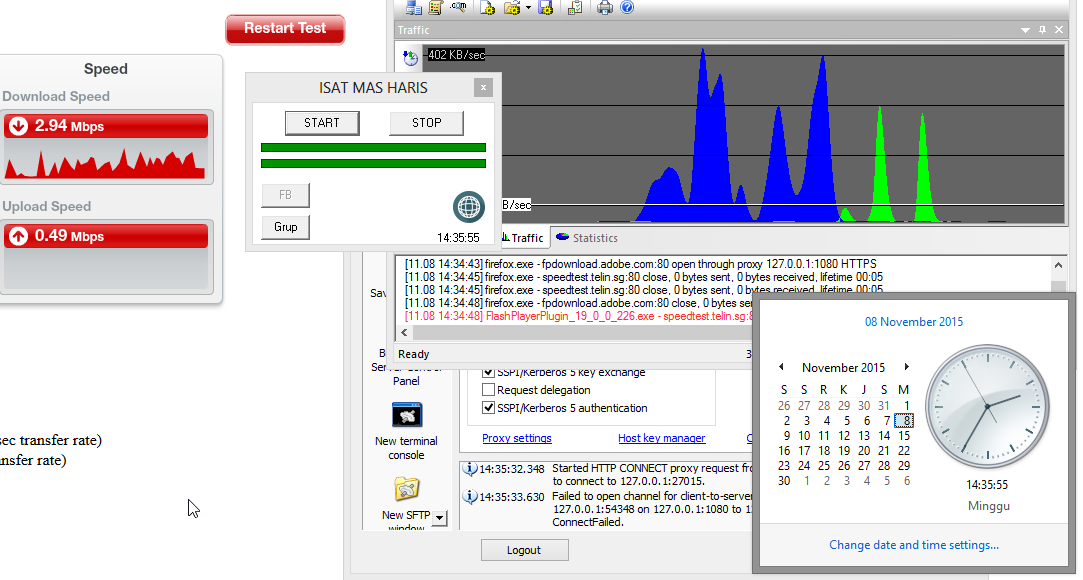Open New terminal console icon
The image size is (1083, 580).
coord(407,416)
